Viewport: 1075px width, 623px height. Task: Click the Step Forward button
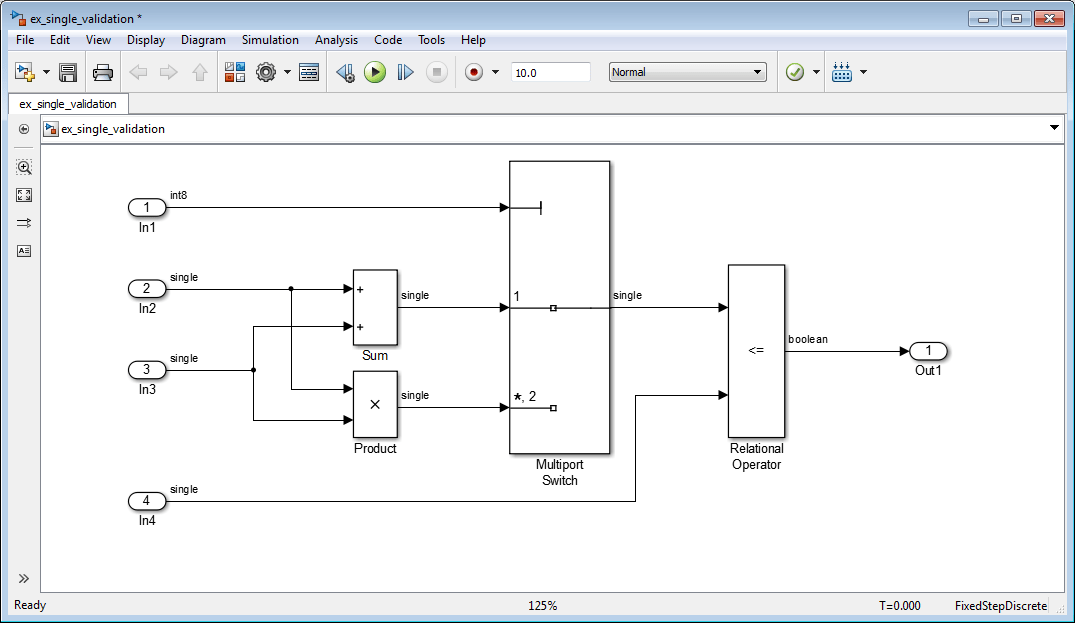point(405,72)
